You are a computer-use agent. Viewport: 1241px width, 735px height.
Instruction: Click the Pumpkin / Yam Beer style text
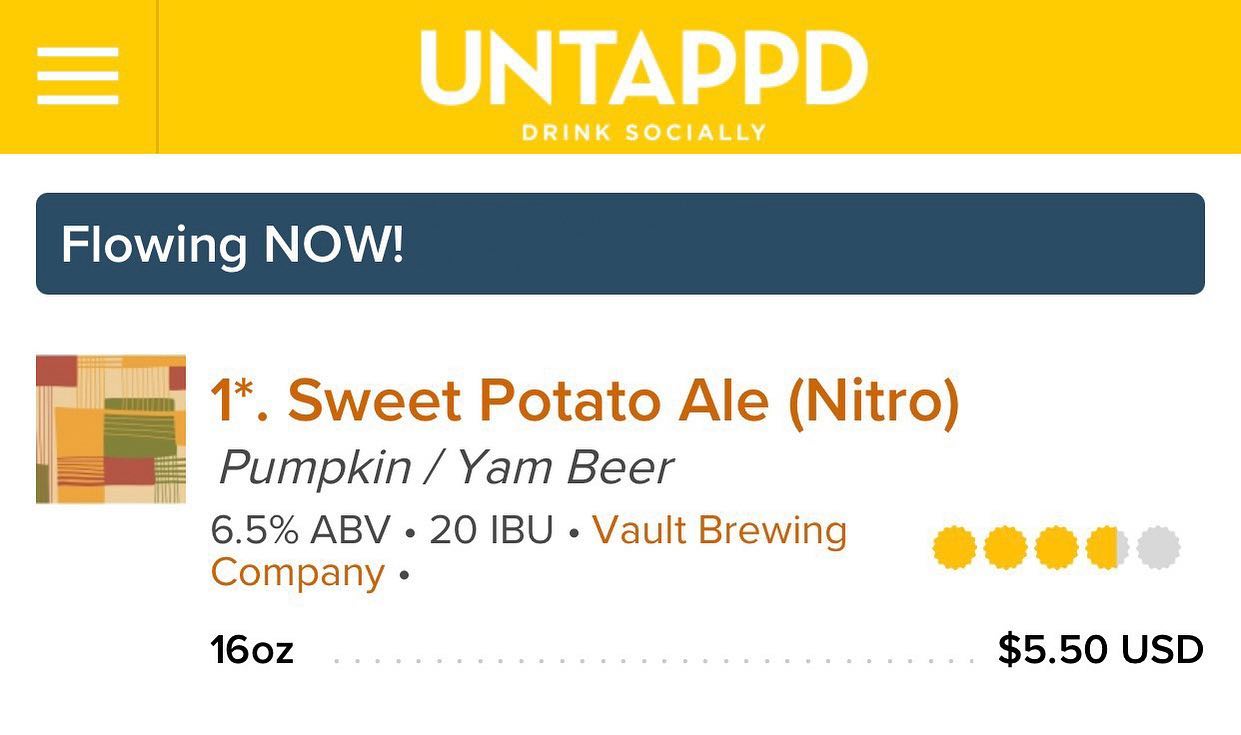click(446, 467)
